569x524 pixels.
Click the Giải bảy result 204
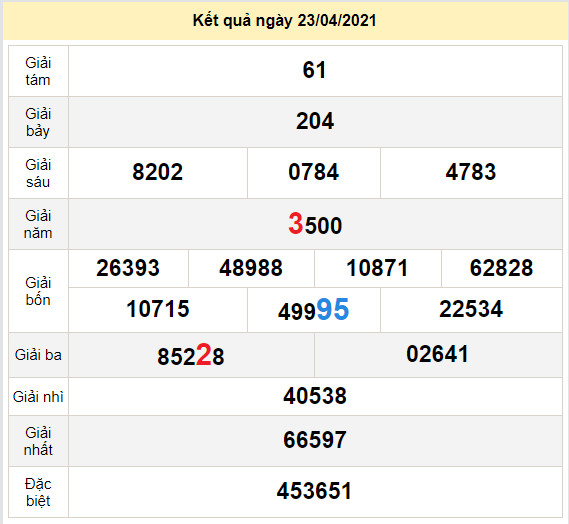[x=315, y=121]
